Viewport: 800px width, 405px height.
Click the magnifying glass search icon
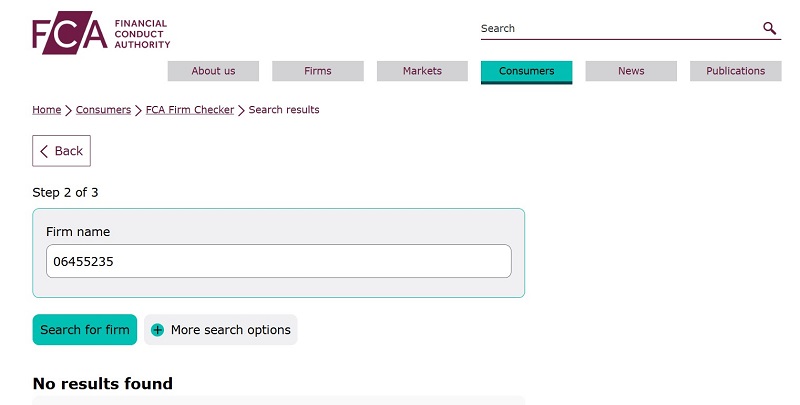point(769,28)
